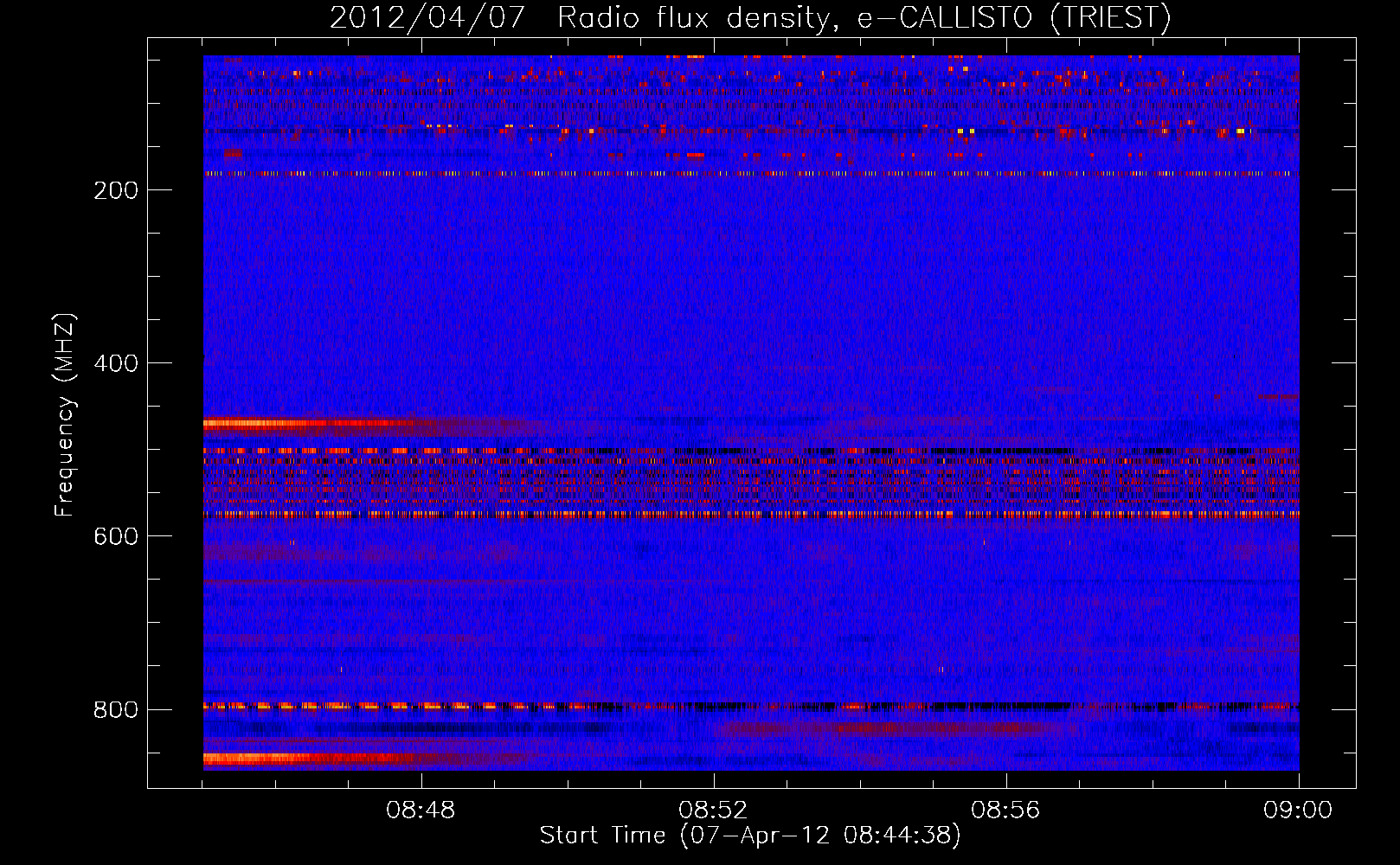This screenshot has width=1400, height=865.
Task: Click the 09:00 time tick label
Action: point(1298,811)
